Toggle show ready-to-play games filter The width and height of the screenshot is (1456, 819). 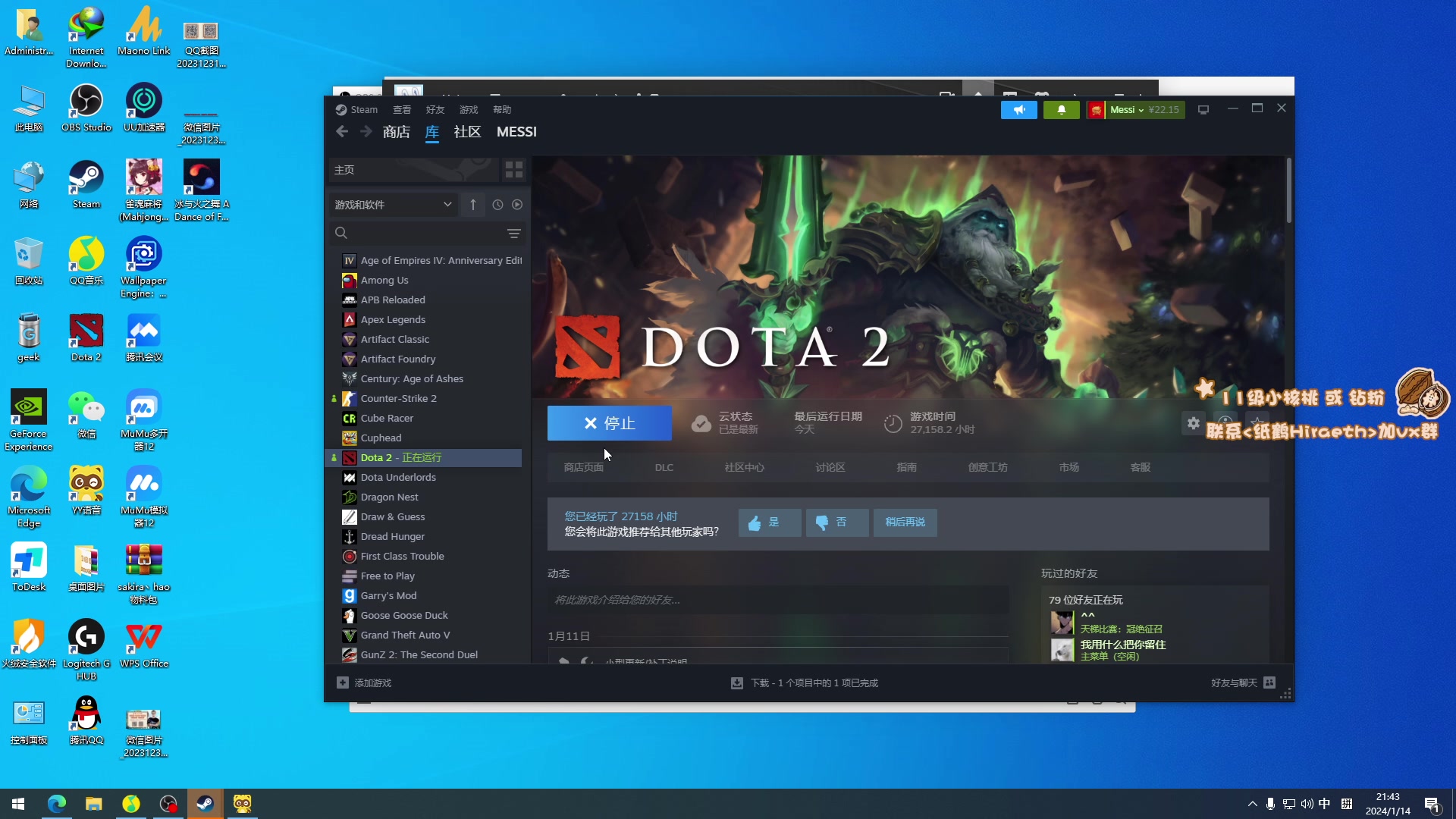[x=517, y=205]
